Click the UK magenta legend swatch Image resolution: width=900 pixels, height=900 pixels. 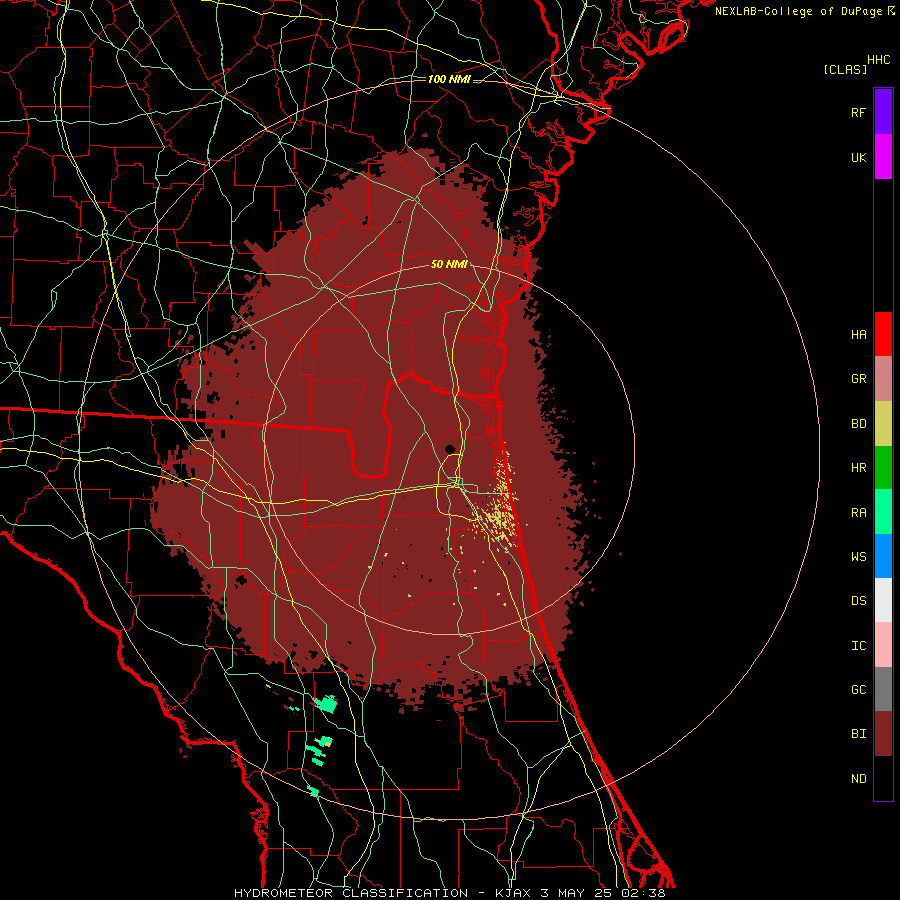[x=883, y=157]
